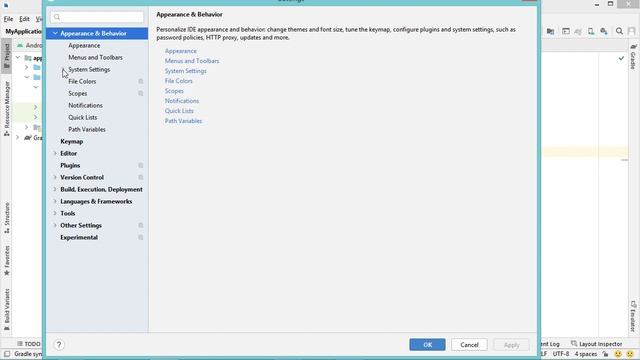This screenshot has width=640, height=360.
Task: Expand the Languages & Frameworks section
Action: [x=55, y=201]
